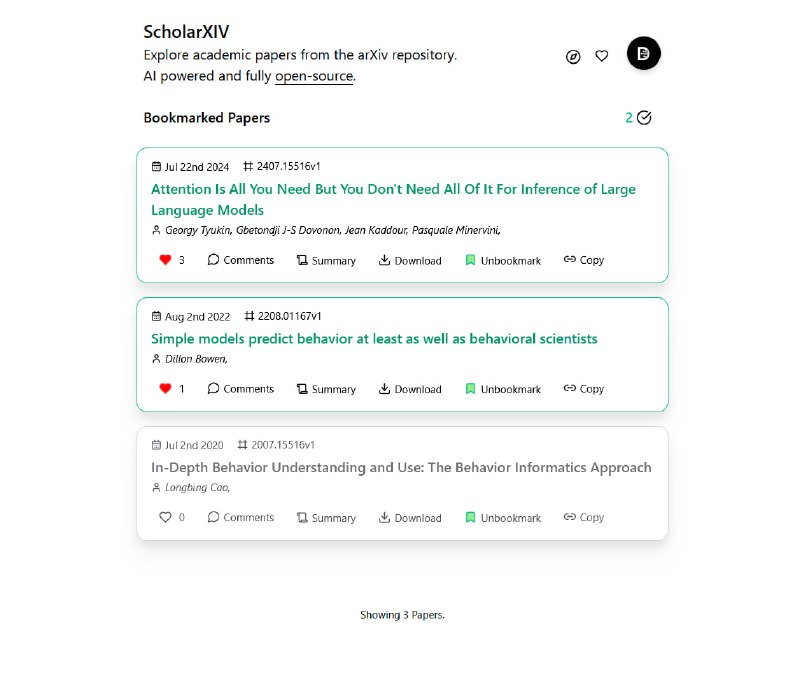Image resolution: width=800 pixels, height=680 pixels.
Task: Click the checkmark circle beside bookmark count
Action: 644,118
